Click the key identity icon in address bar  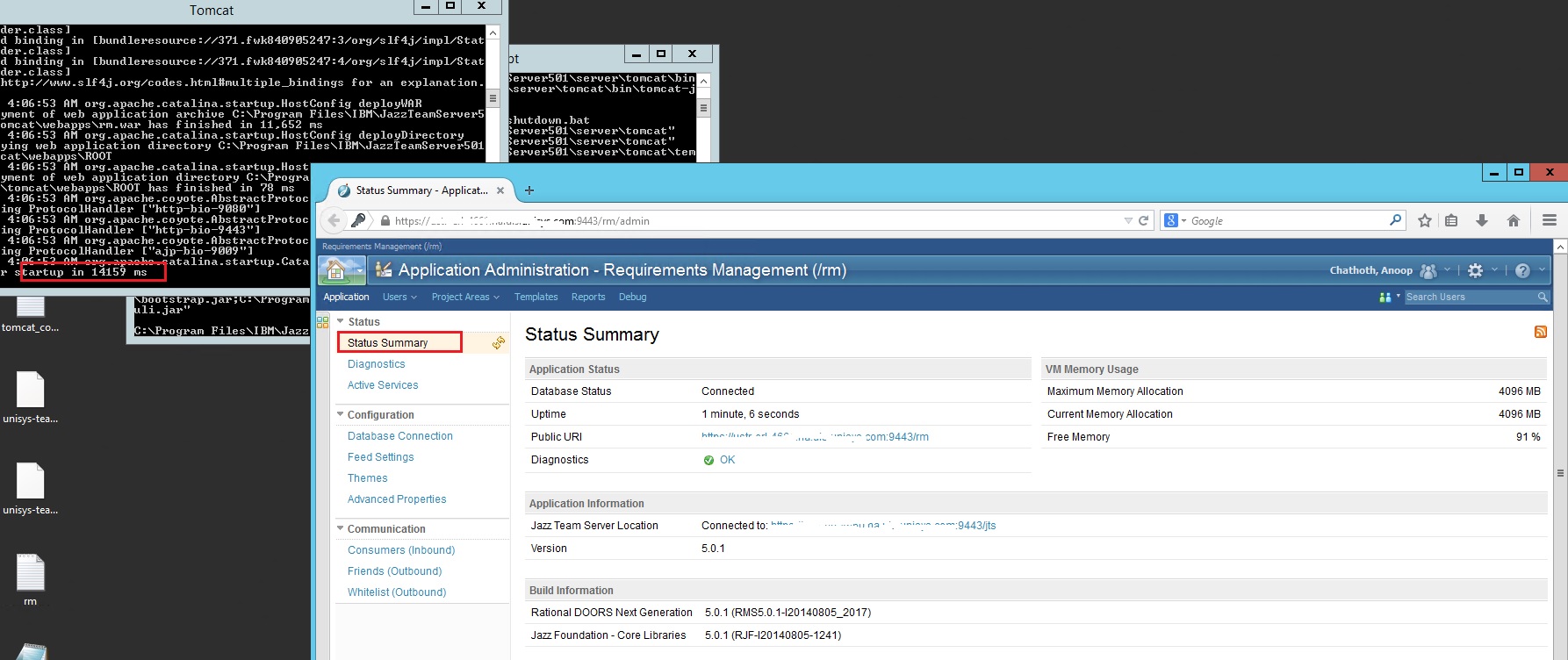(x=358, y=220)
